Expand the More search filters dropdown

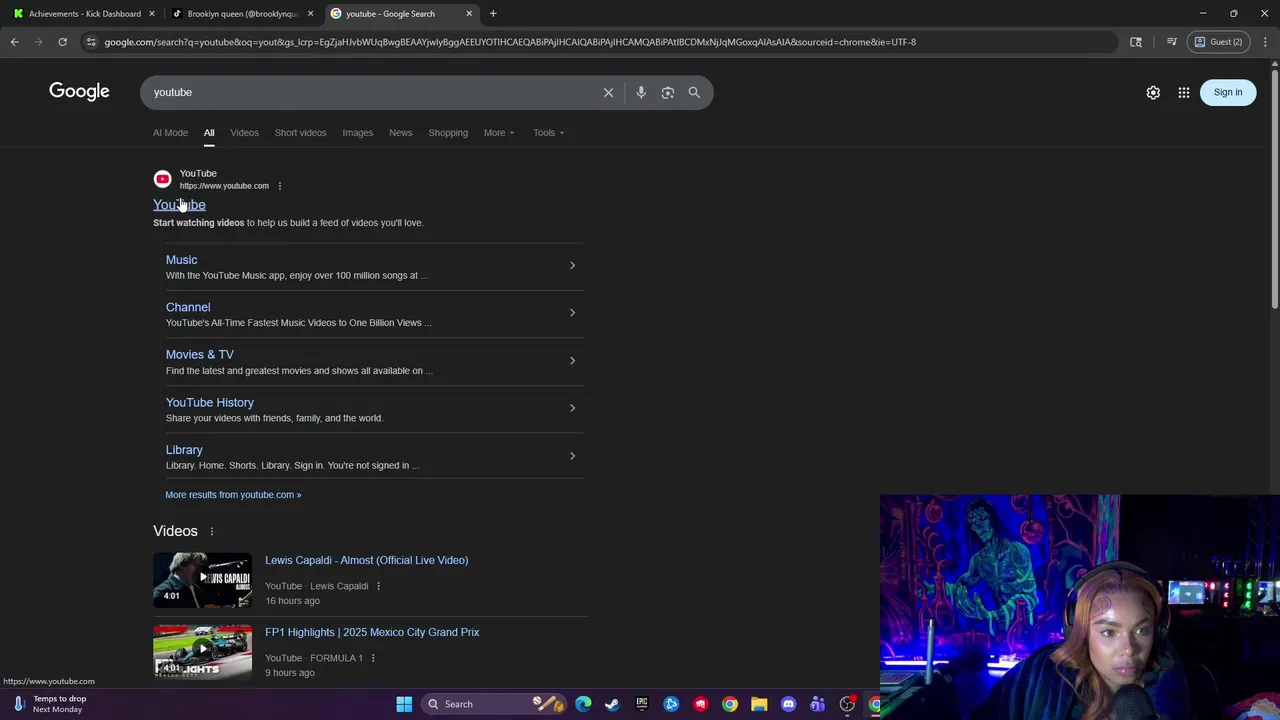499,133
